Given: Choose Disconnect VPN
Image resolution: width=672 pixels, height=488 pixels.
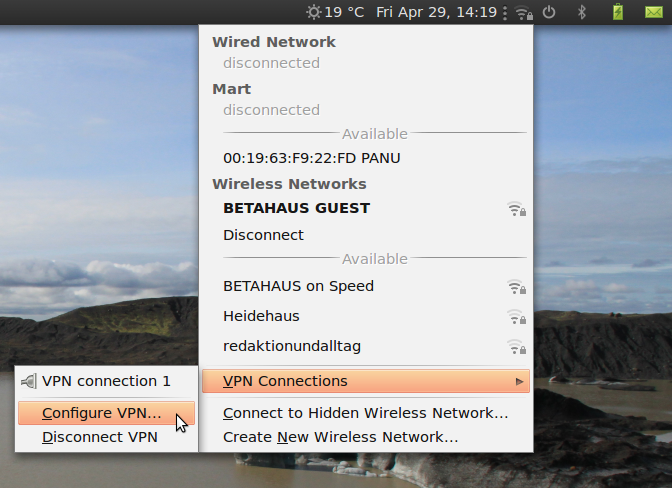Looking at the screenshot, I should click(100, 437).
